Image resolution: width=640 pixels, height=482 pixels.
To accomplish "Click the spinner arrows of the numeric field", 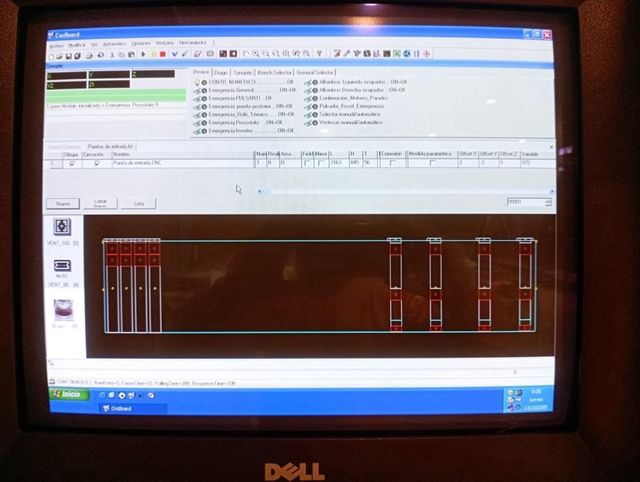I will pyautogui.click(x=548, y=202).
